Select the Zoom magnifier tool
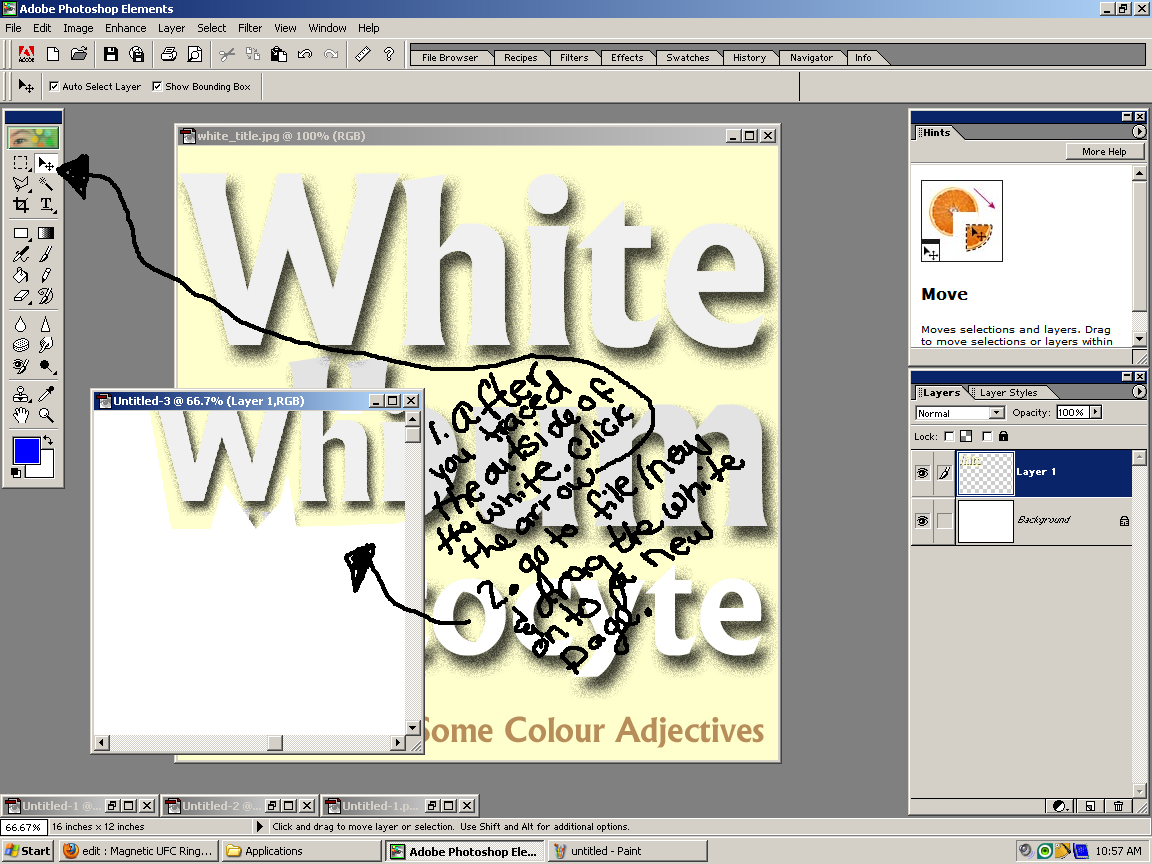Viewport: 1152px width, 864px height. coord(46,415)
